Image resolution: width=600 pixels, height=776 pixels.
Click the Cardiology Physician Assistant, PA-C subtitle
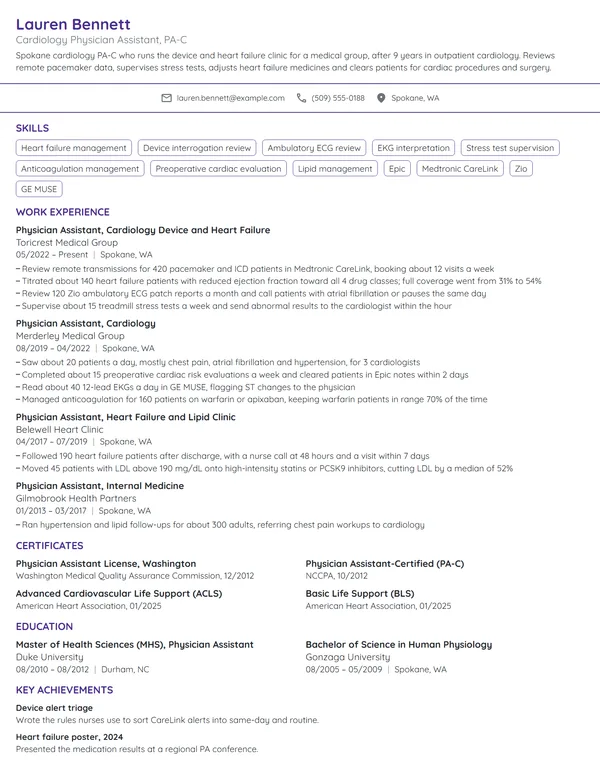[x=101, y=40]
